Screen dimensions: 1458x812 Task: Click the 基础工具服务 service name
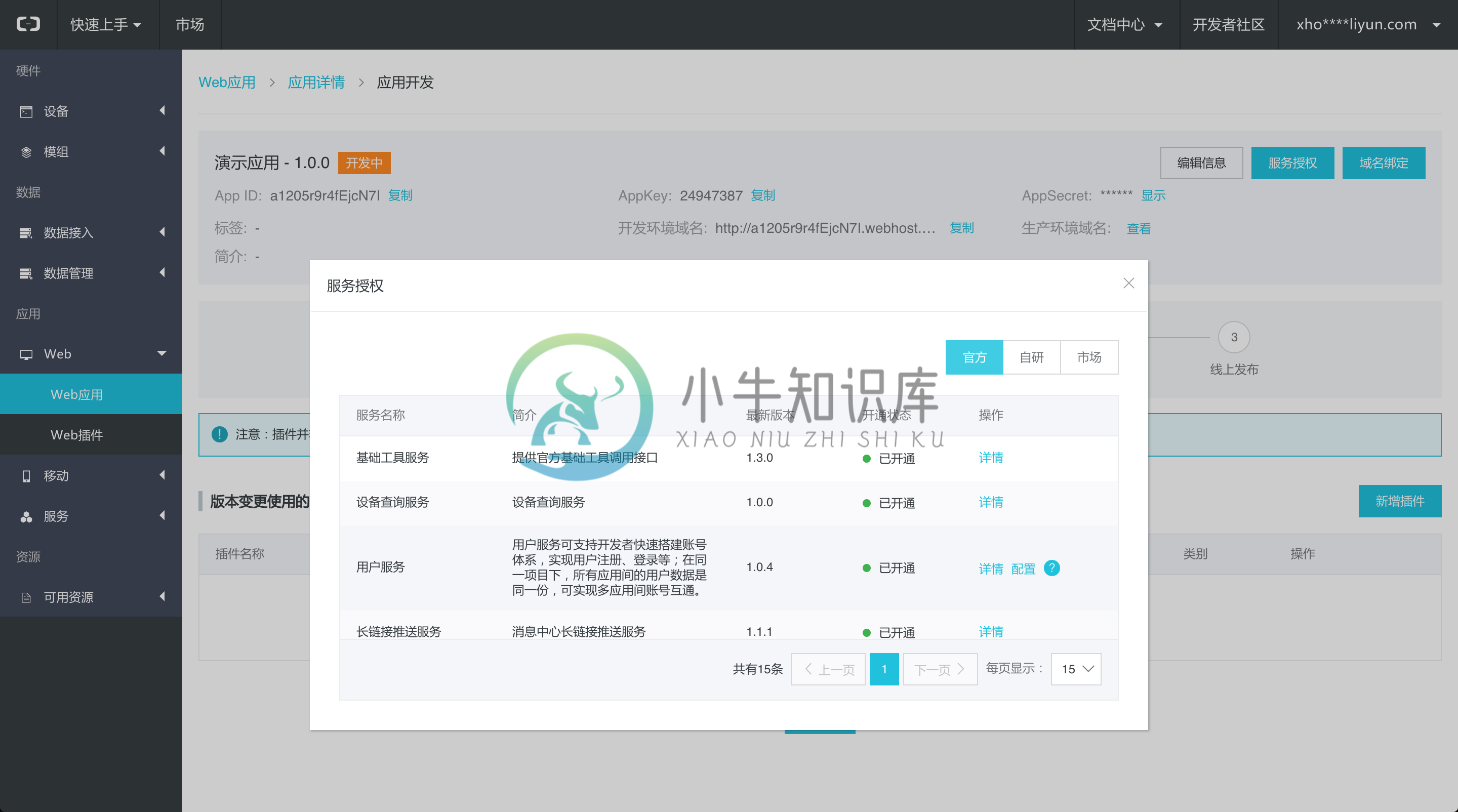click(393, 458)
